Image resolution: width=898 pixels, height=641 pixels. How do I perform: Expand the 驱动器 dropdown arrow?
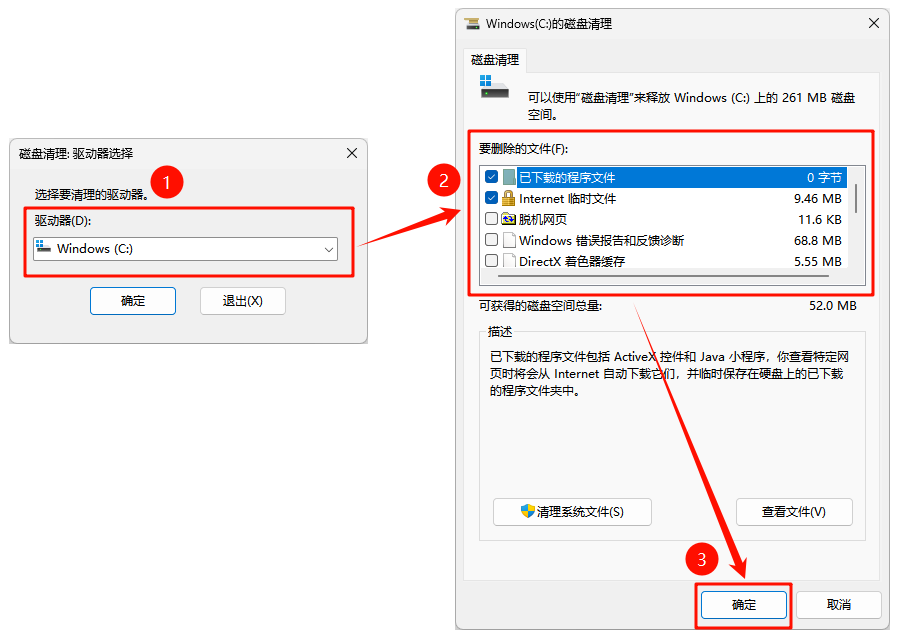pyautogui.click(x=329, y=249)
